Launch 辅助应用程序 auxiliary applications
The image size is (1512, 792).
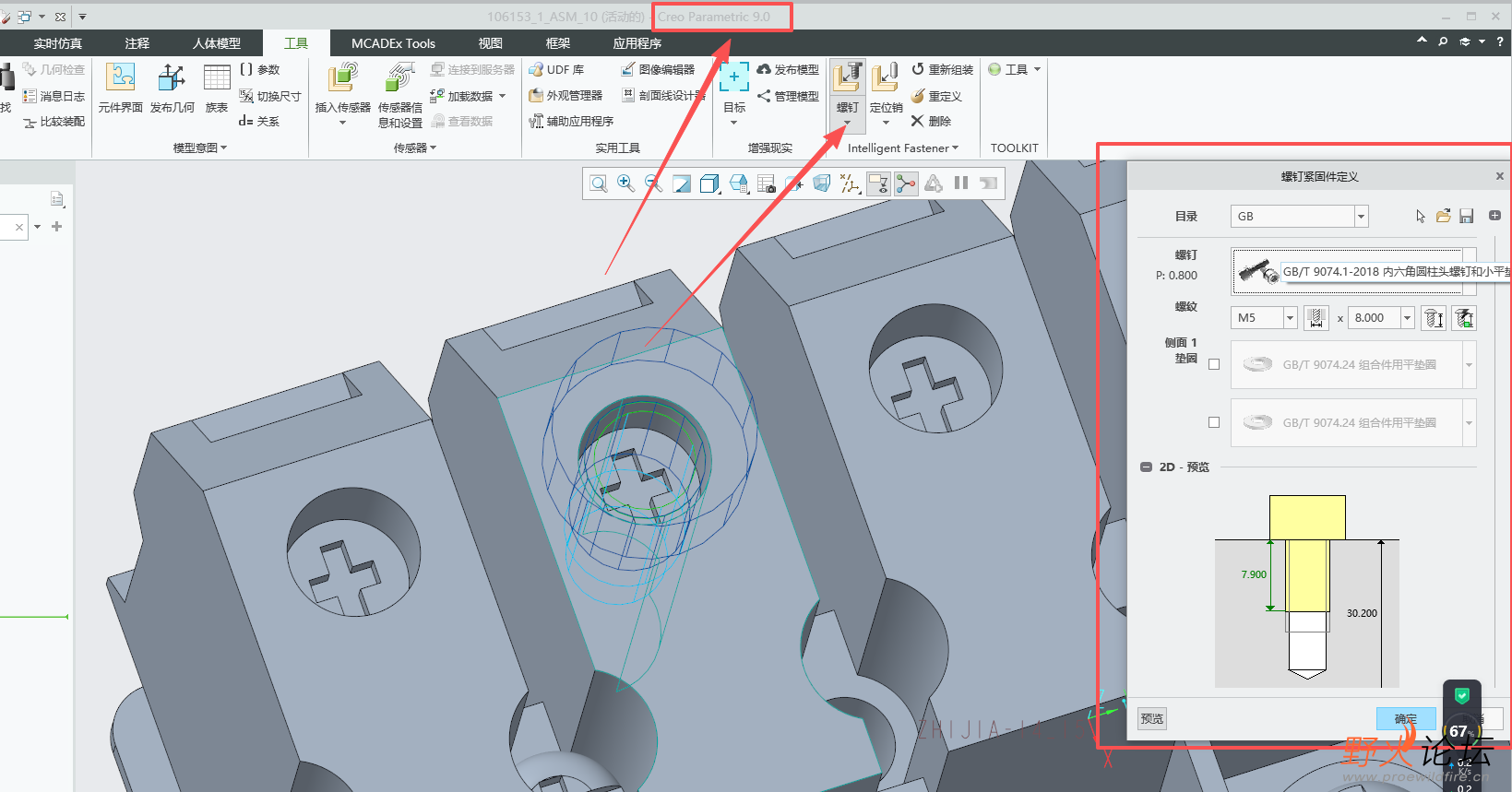(x=571, y=121)
